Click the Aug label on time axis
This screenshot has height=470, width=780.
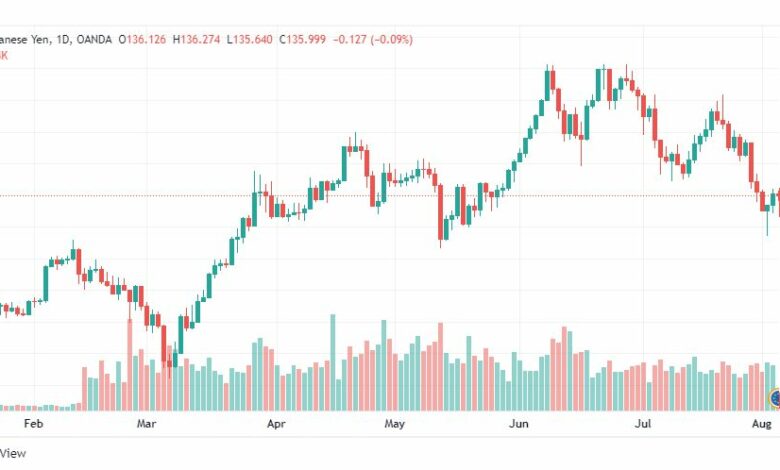(762, 424)
